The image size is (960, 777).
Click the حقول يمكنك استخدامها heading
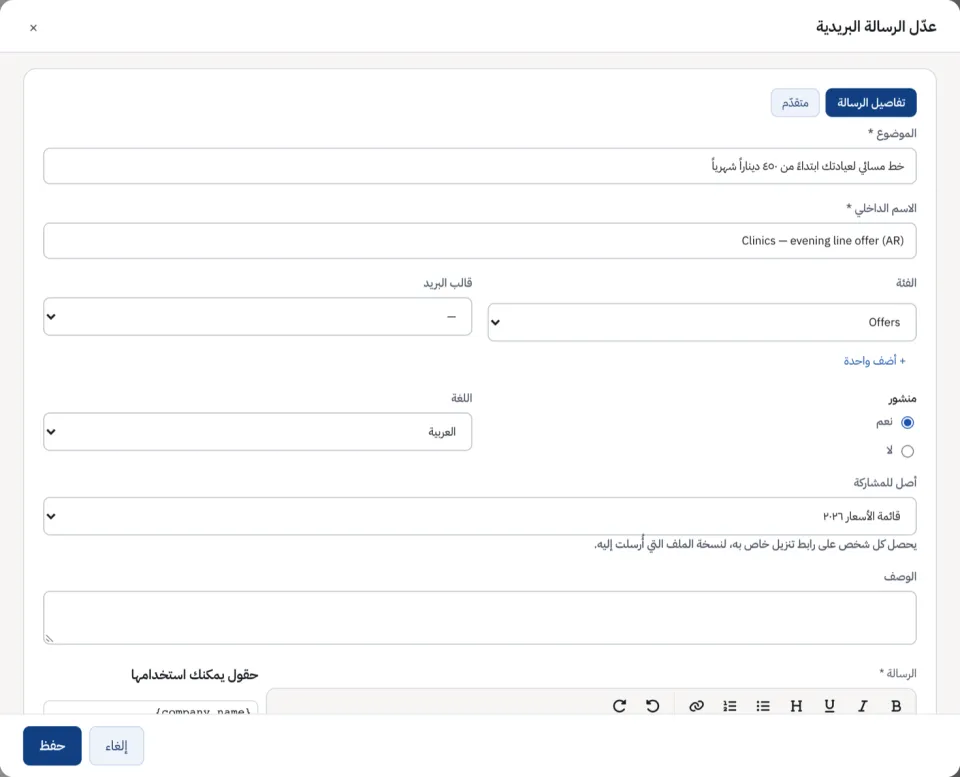pos(194,675)
